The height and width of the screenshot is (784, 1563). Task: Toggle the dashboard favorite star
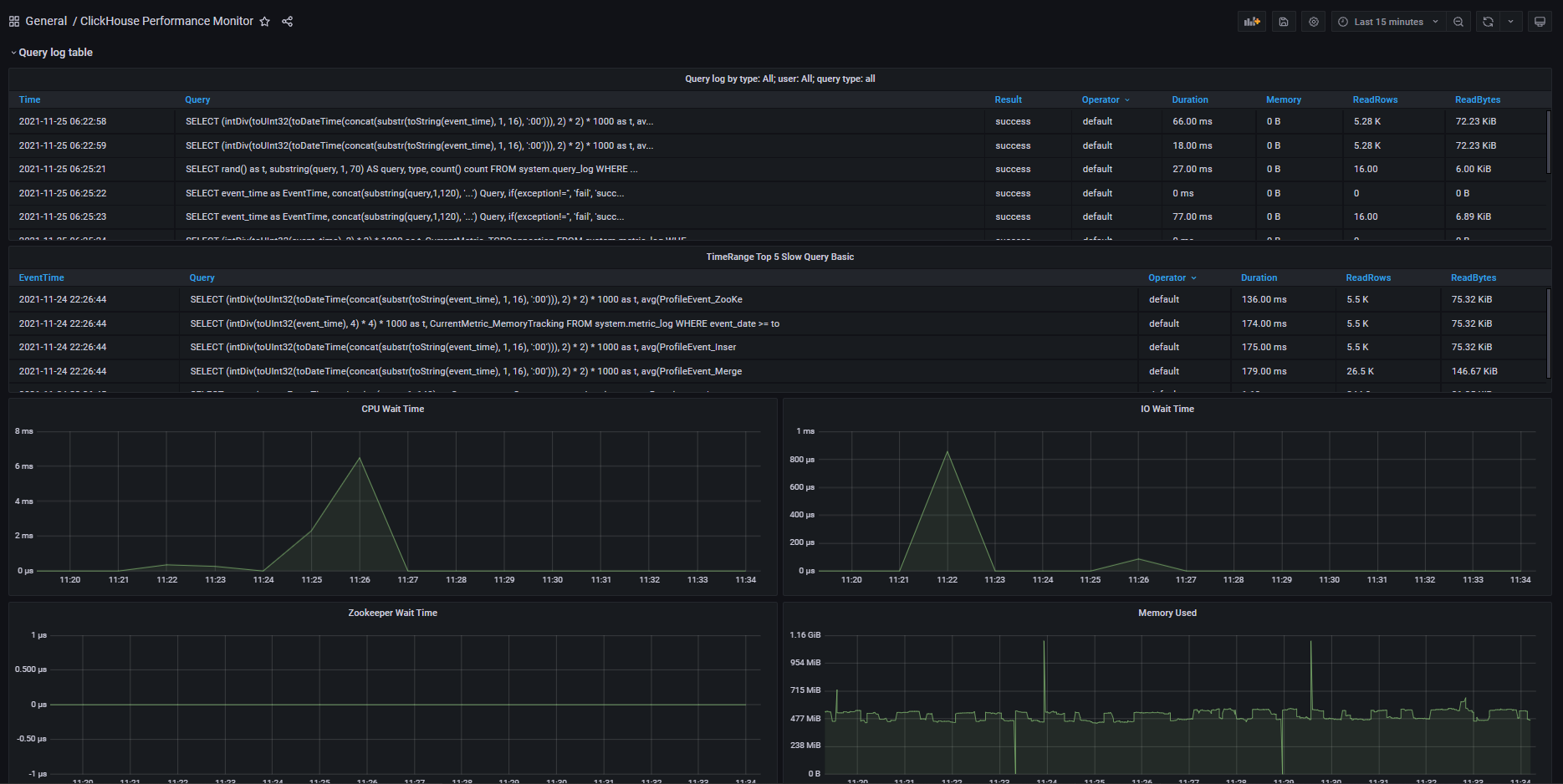265,21
